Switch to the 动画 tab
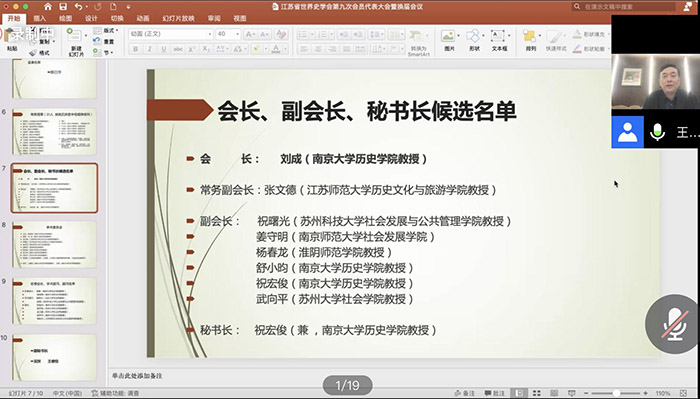The image size is (700, 399). tap(143, 18)
